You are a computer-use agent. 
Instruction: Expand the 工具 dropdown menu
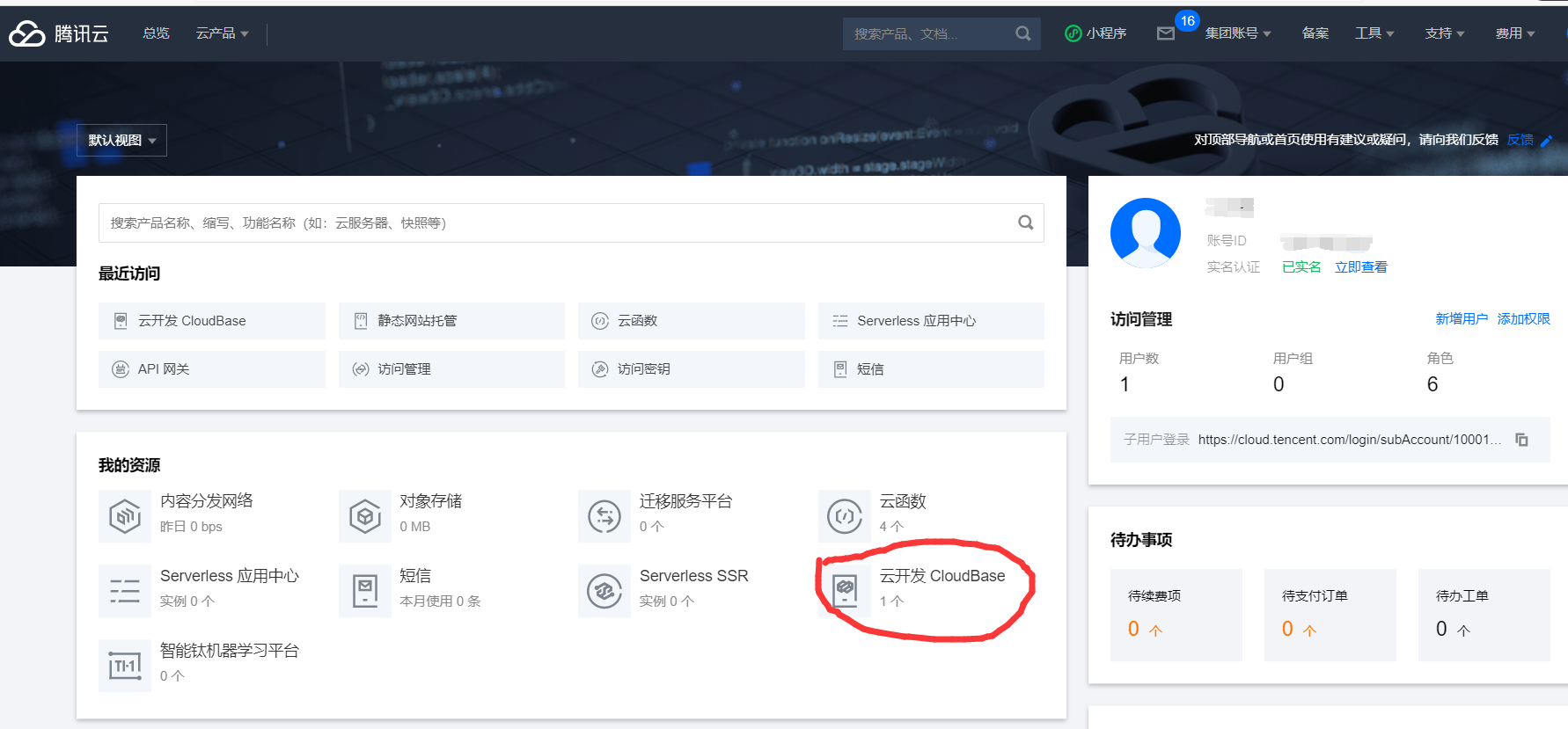click(1374, 33)
